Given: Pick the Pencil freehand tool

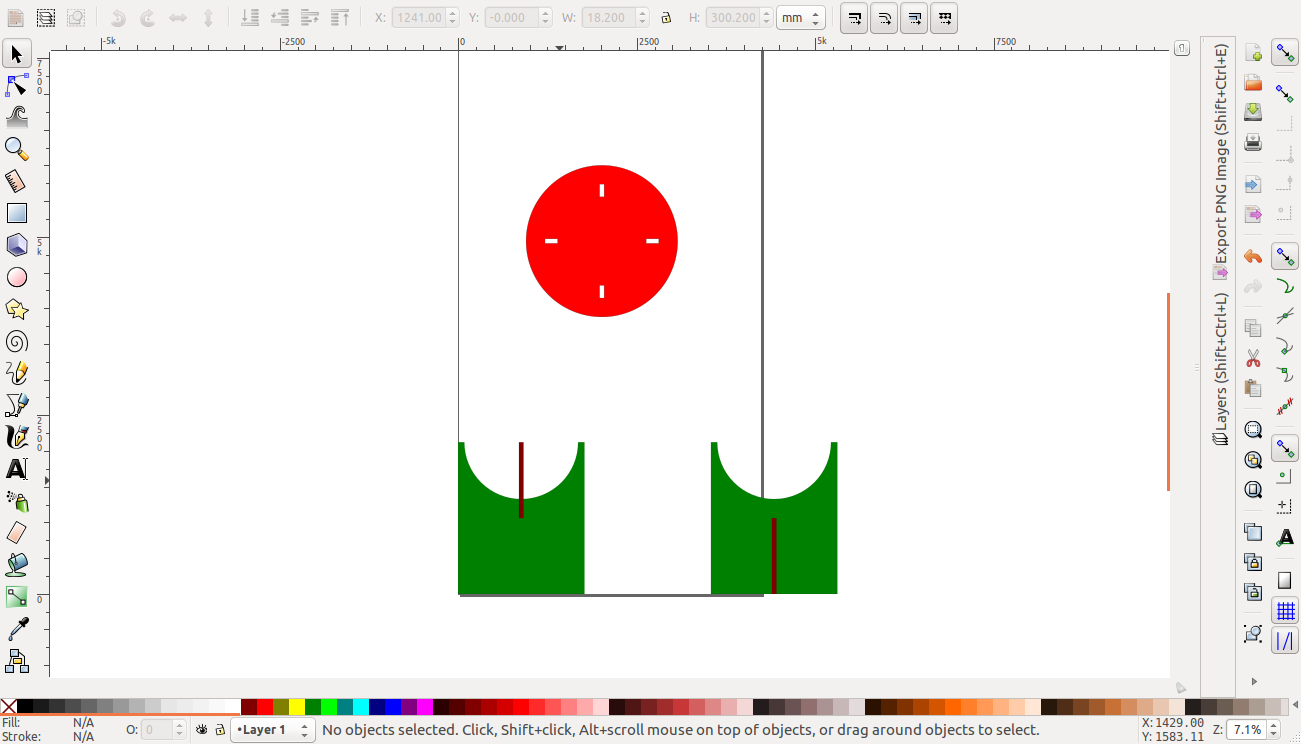Looking at the screenshot, I should tap(17, 373).
